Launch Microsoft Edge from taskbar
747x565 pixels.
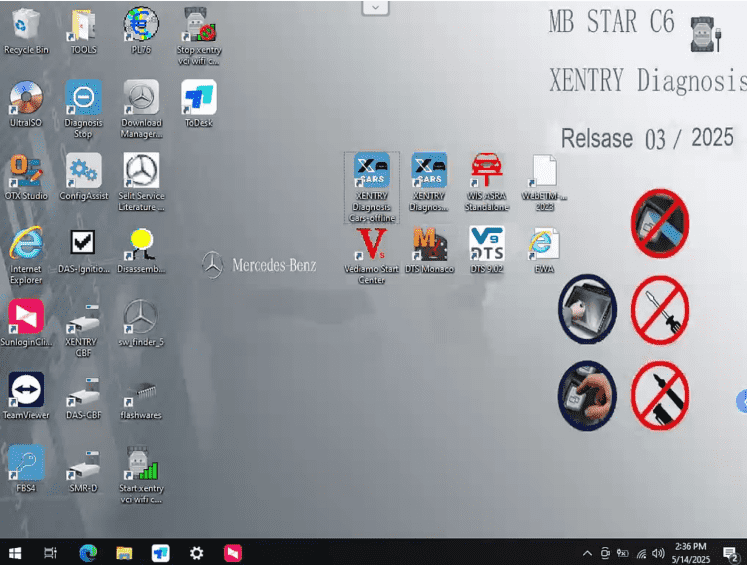pos(88,553)
